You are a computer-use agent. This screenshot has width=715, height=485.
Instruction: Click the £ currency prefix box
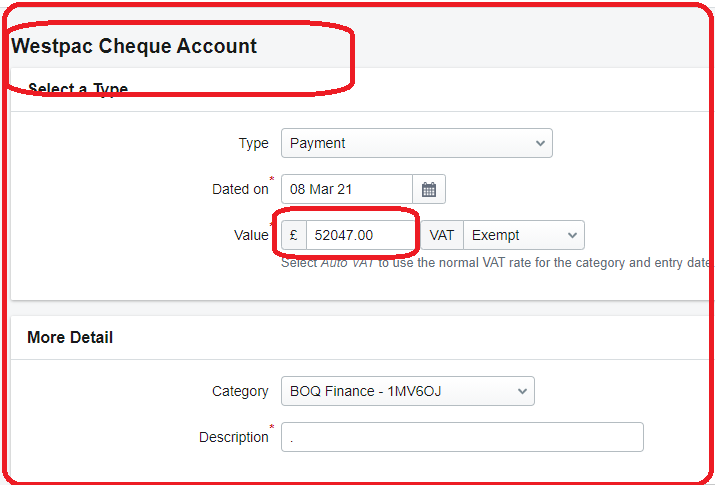pyautogui.click(x=294, y=235)
